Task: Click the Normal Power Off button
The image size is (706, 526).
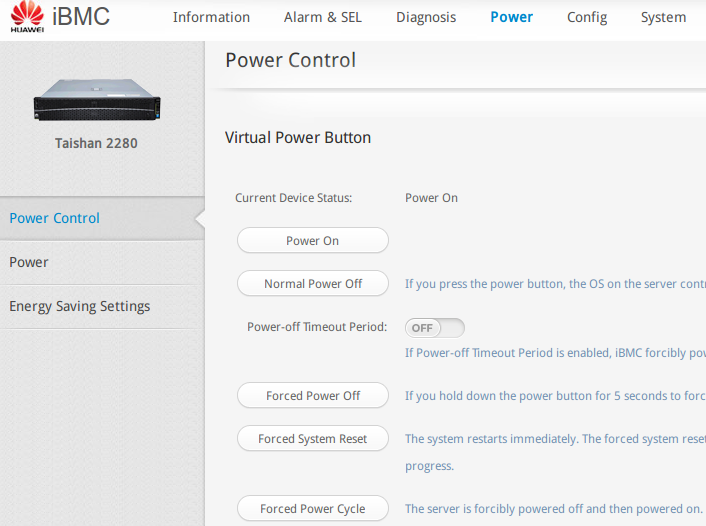Action: click(312, 283)
